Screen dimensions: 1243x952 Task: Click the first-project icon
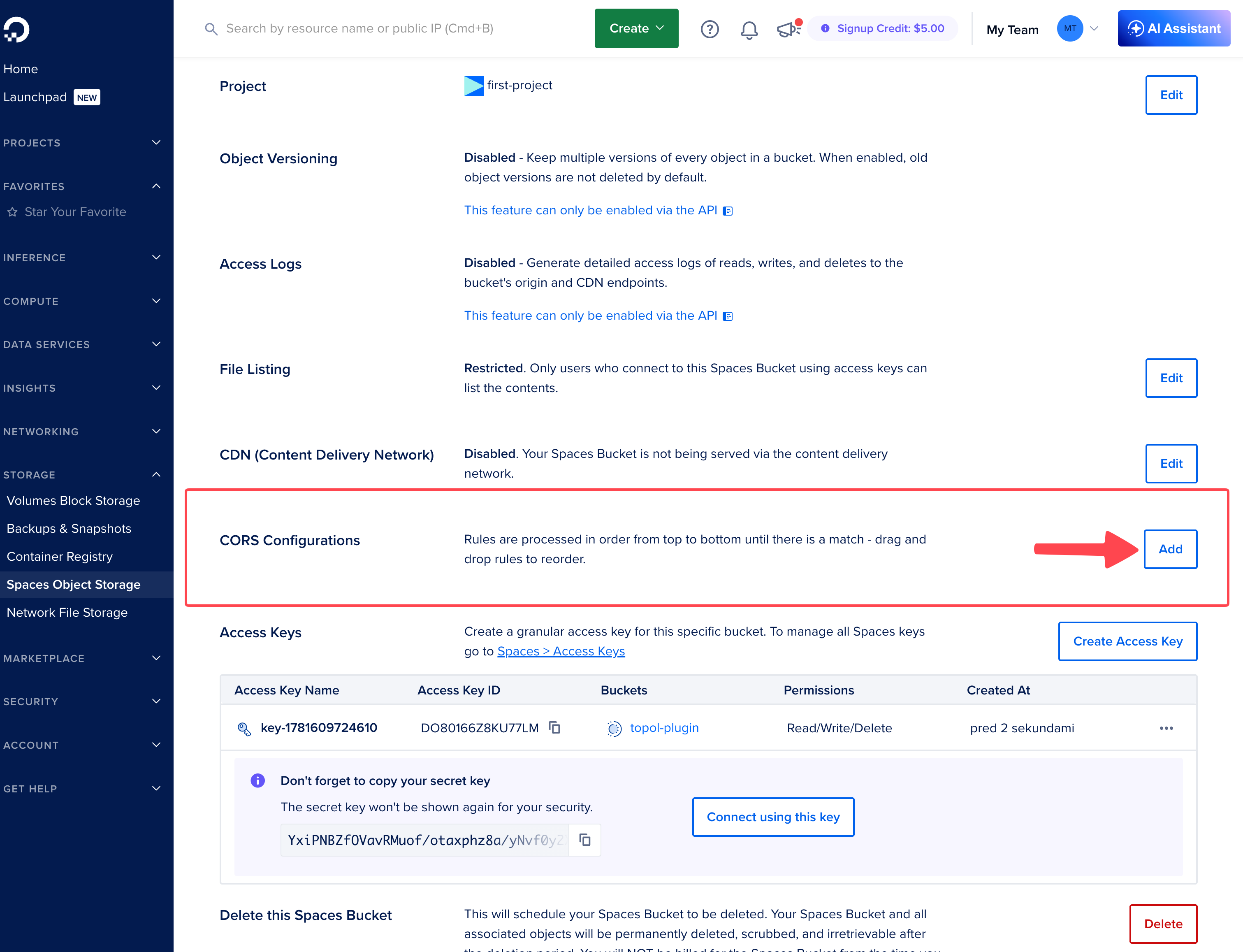474,86
